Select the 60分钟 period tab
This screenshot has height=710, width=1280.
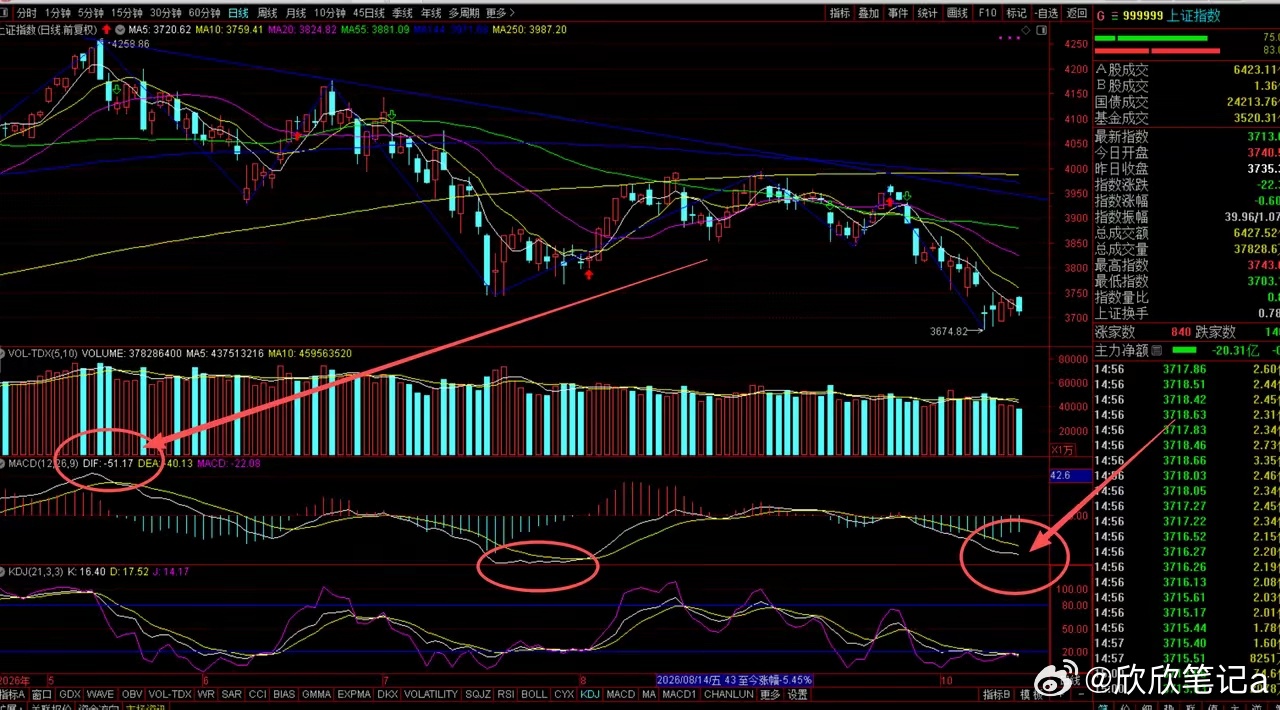pos(204,13)
